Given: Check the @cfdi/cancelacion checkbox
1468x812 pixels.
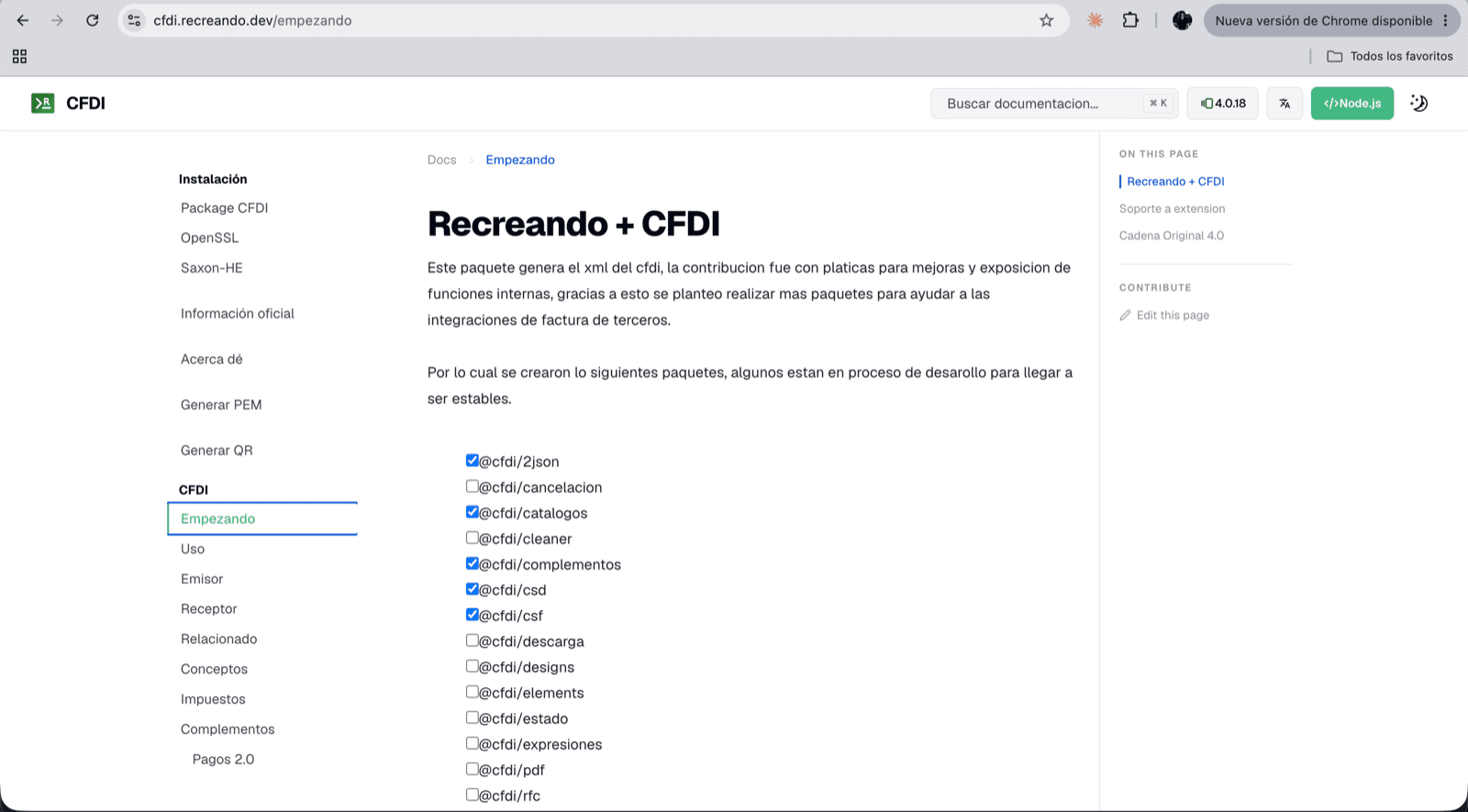Looking at the screenshot, I should (x=472, y=486).
